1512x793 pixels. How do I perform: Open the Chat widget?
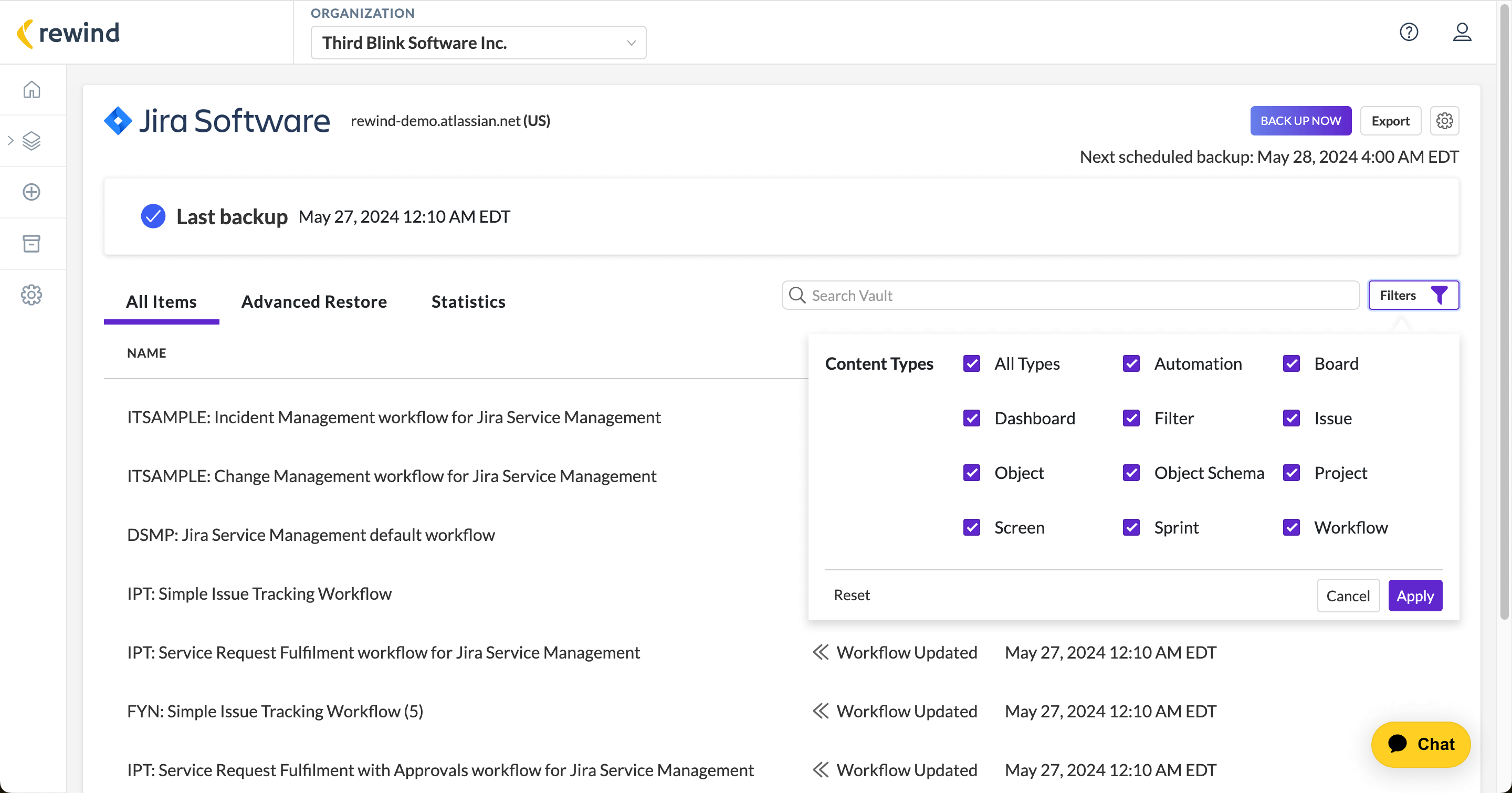coord(1421,744)
